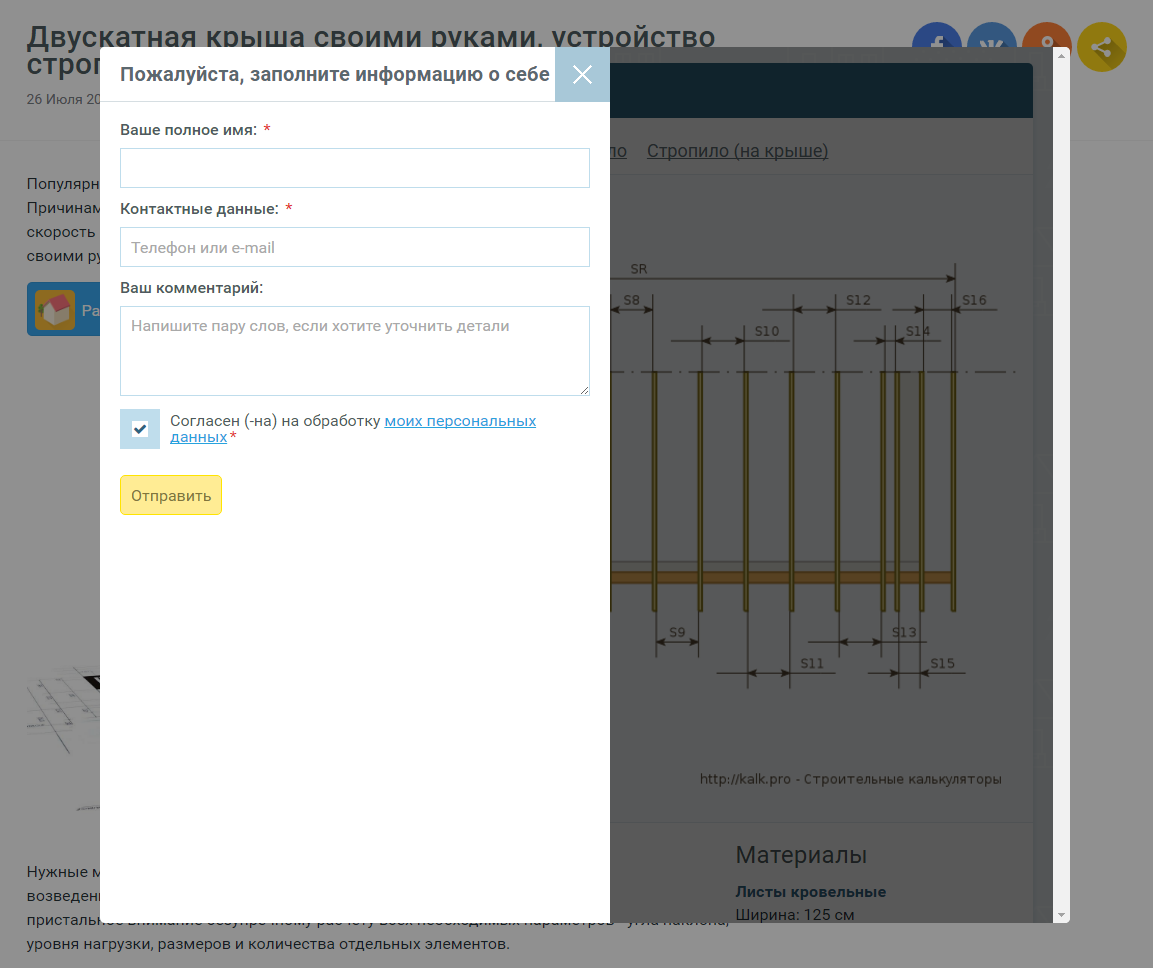Screen dimensions: 1153x968
Task: Focus the 'Телефон или e-mail' contact field
Action: [x=354, y=247]
